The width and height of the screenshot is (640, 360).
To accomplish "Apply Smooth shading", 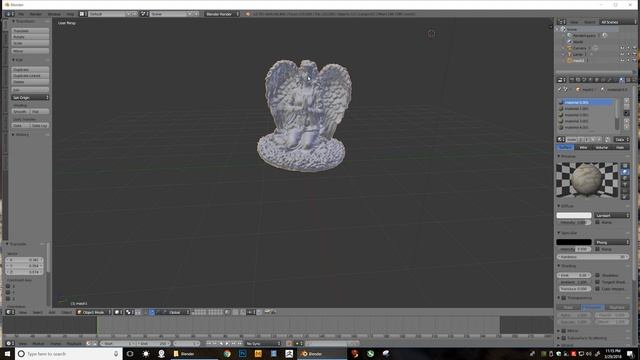I will point(21,111).
